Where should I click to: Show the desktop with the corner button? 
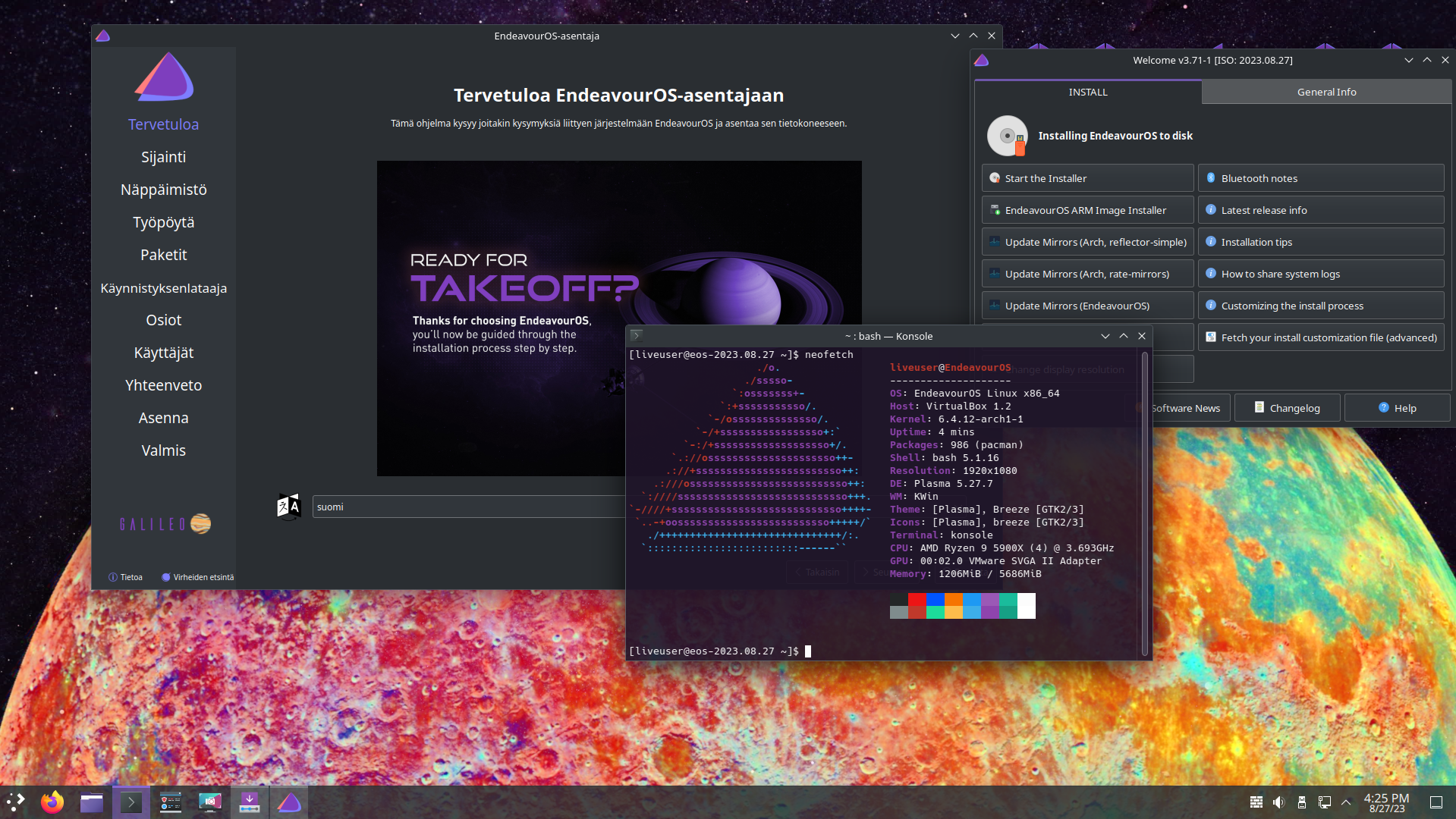[x=1436, y=802]
